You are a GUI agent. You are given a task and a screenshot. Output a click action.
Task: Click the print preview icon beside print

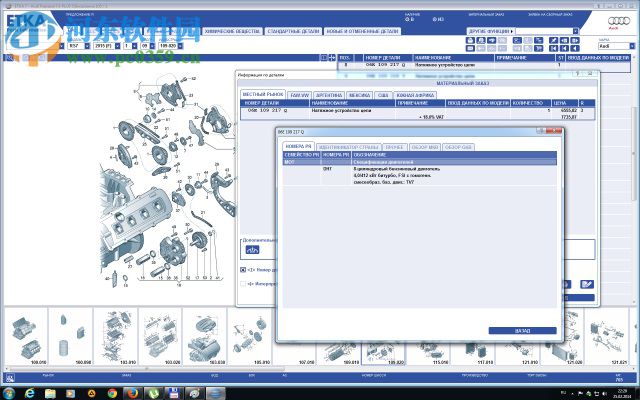[x=481, y=40]
